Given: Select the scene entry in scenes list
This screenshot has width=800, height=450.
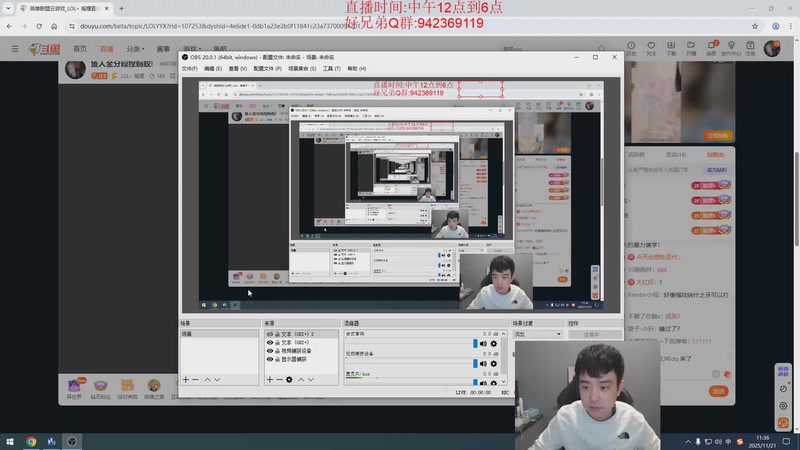Looking at the screenshot, I should 219,334.
